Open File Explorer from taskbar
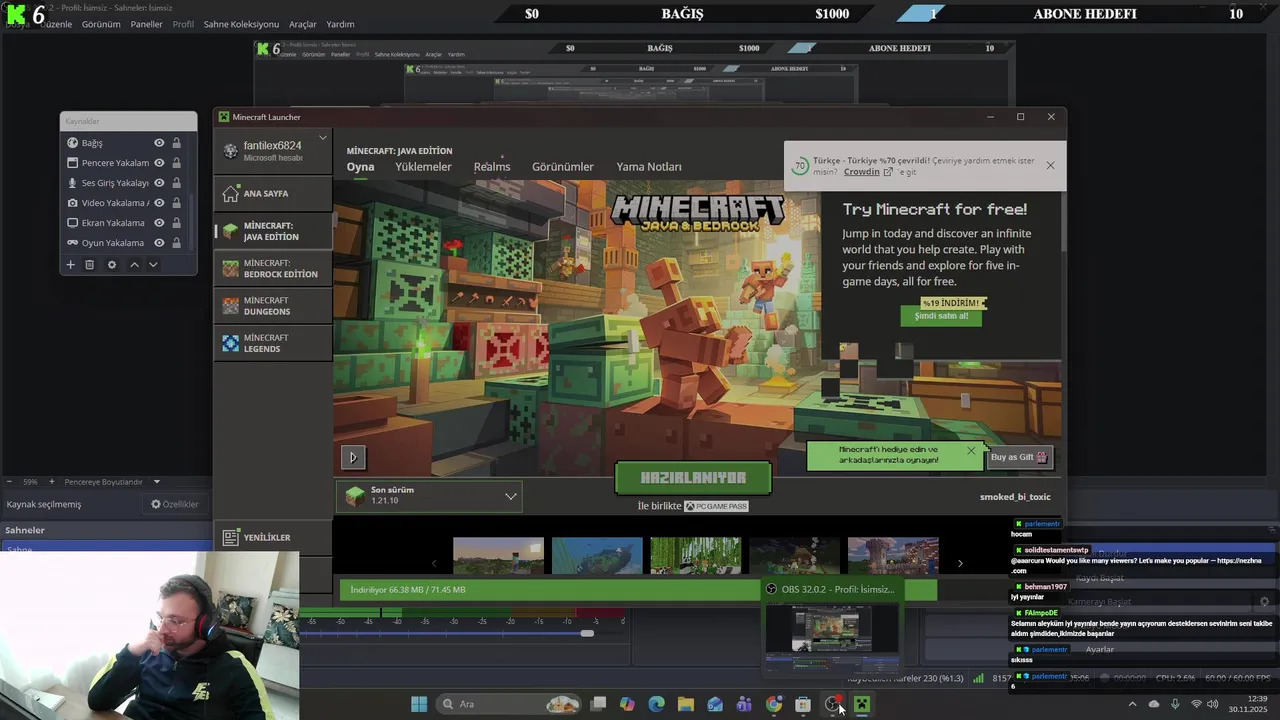Image resolution: width=1280 pixels, height=720 pixels. click(685, 704)
